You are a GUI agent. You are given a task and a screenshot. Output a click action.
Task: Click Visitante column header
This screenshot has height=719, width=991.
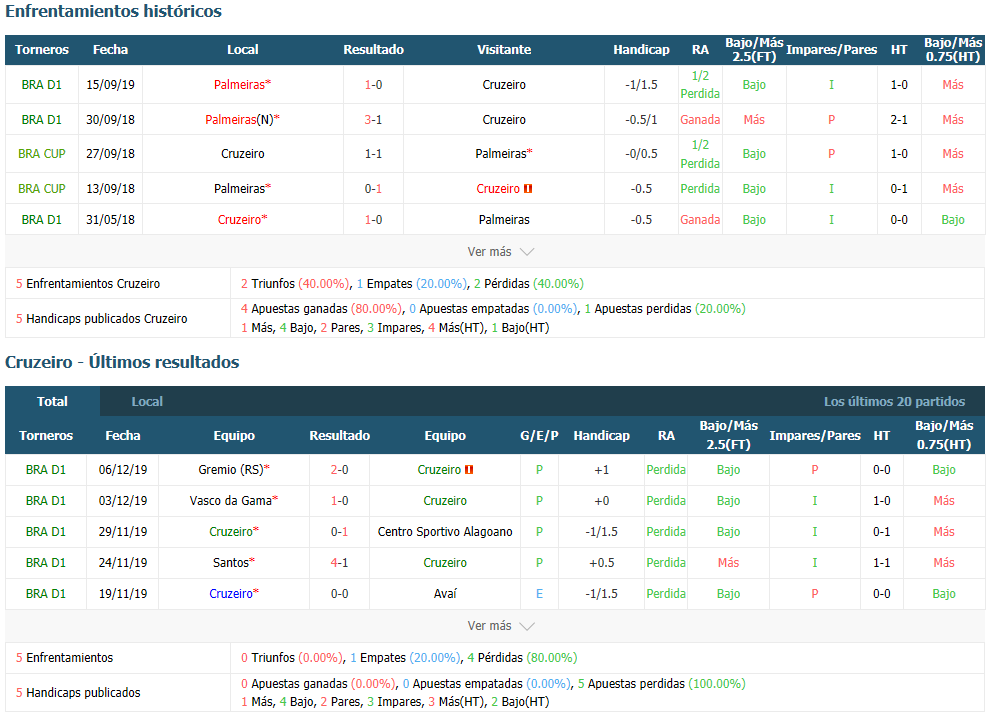(x=504, y=50)
